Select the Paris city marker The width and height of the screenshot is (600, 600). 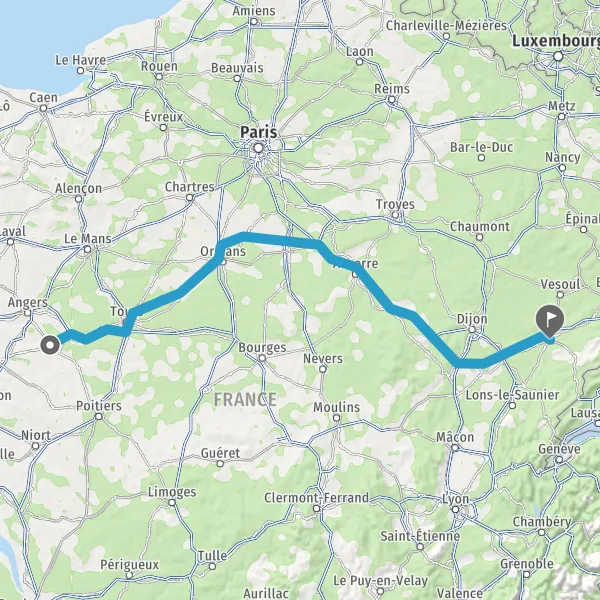click(259, 148)
